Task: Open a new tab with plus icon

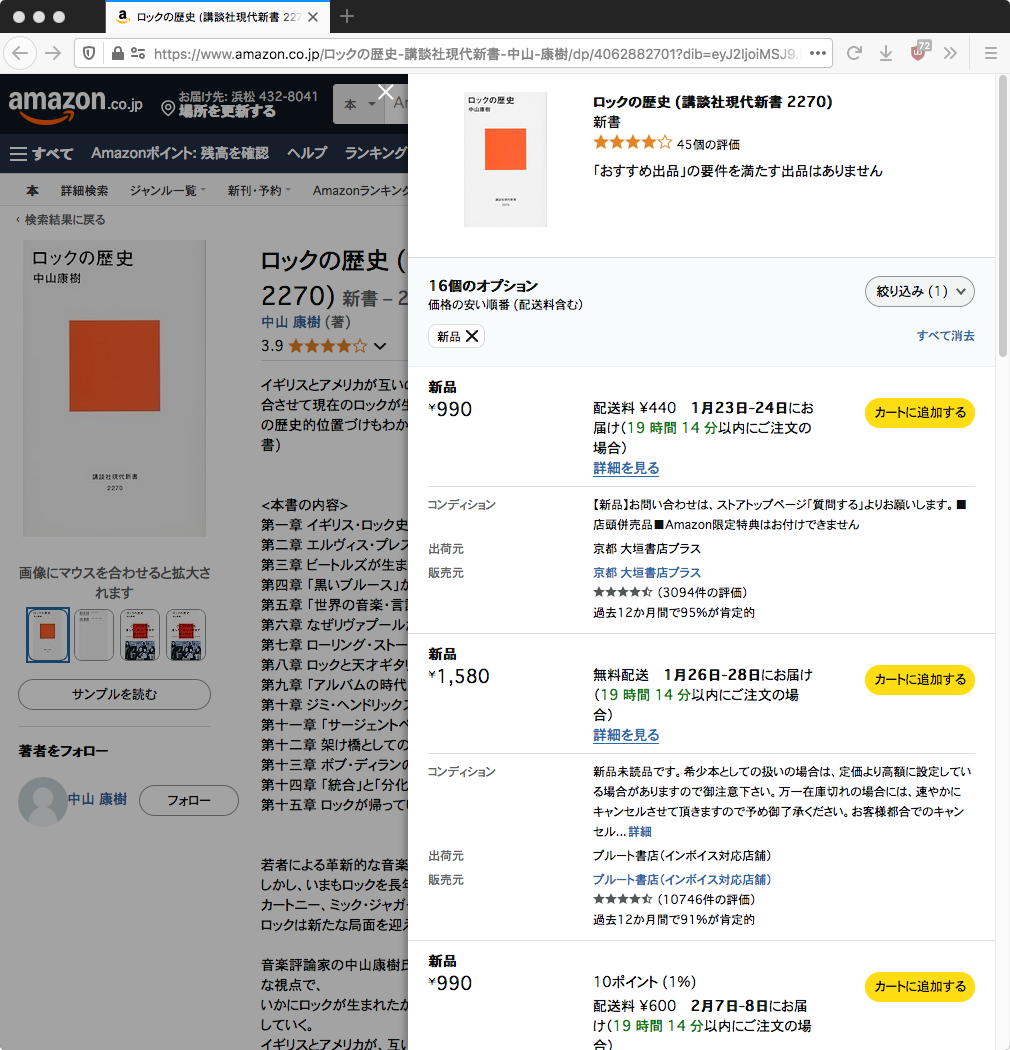Action: (346, 17)
